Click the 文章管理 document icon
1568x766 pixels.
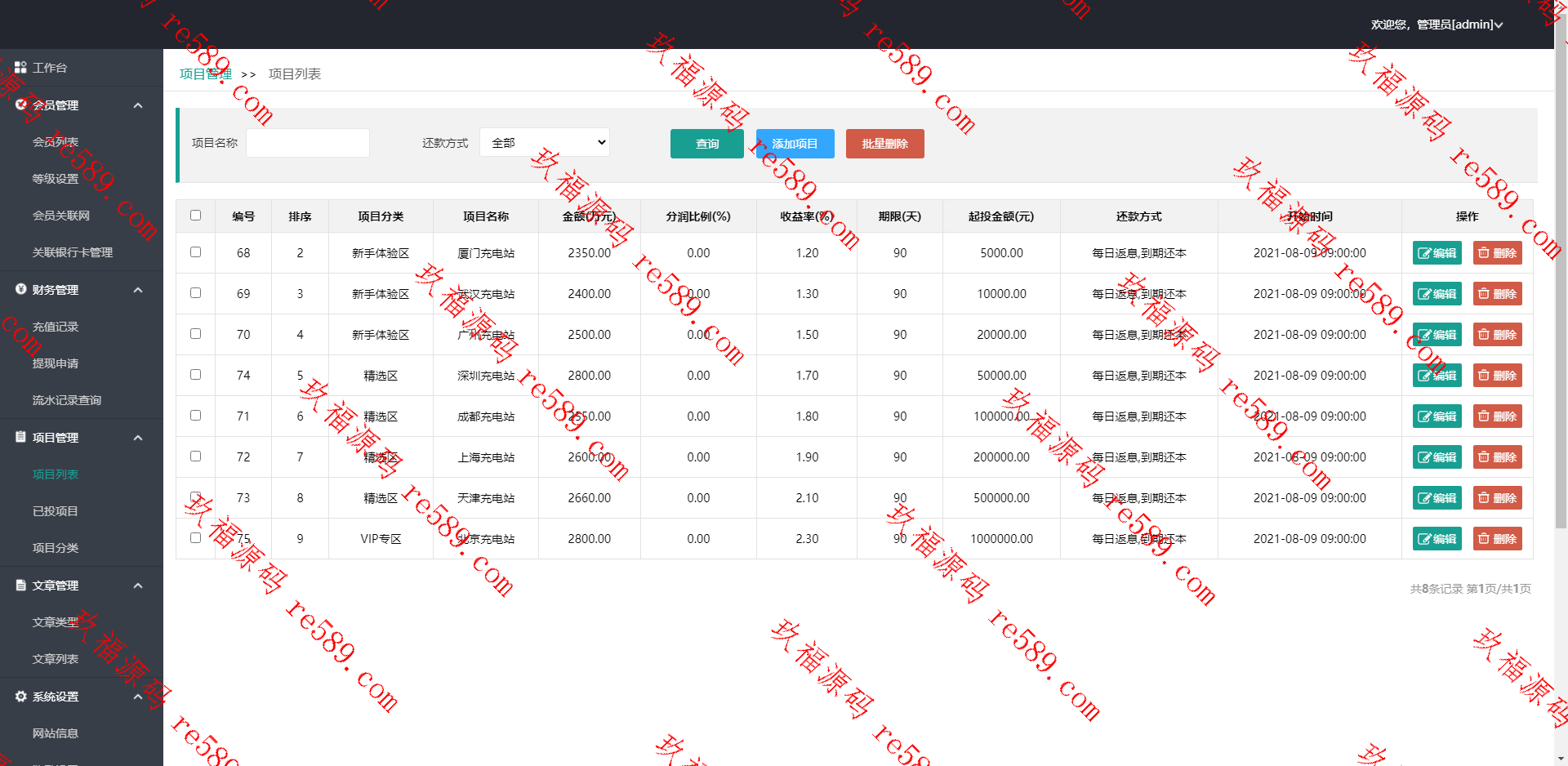pyautogui.click(x=20, y=585)
